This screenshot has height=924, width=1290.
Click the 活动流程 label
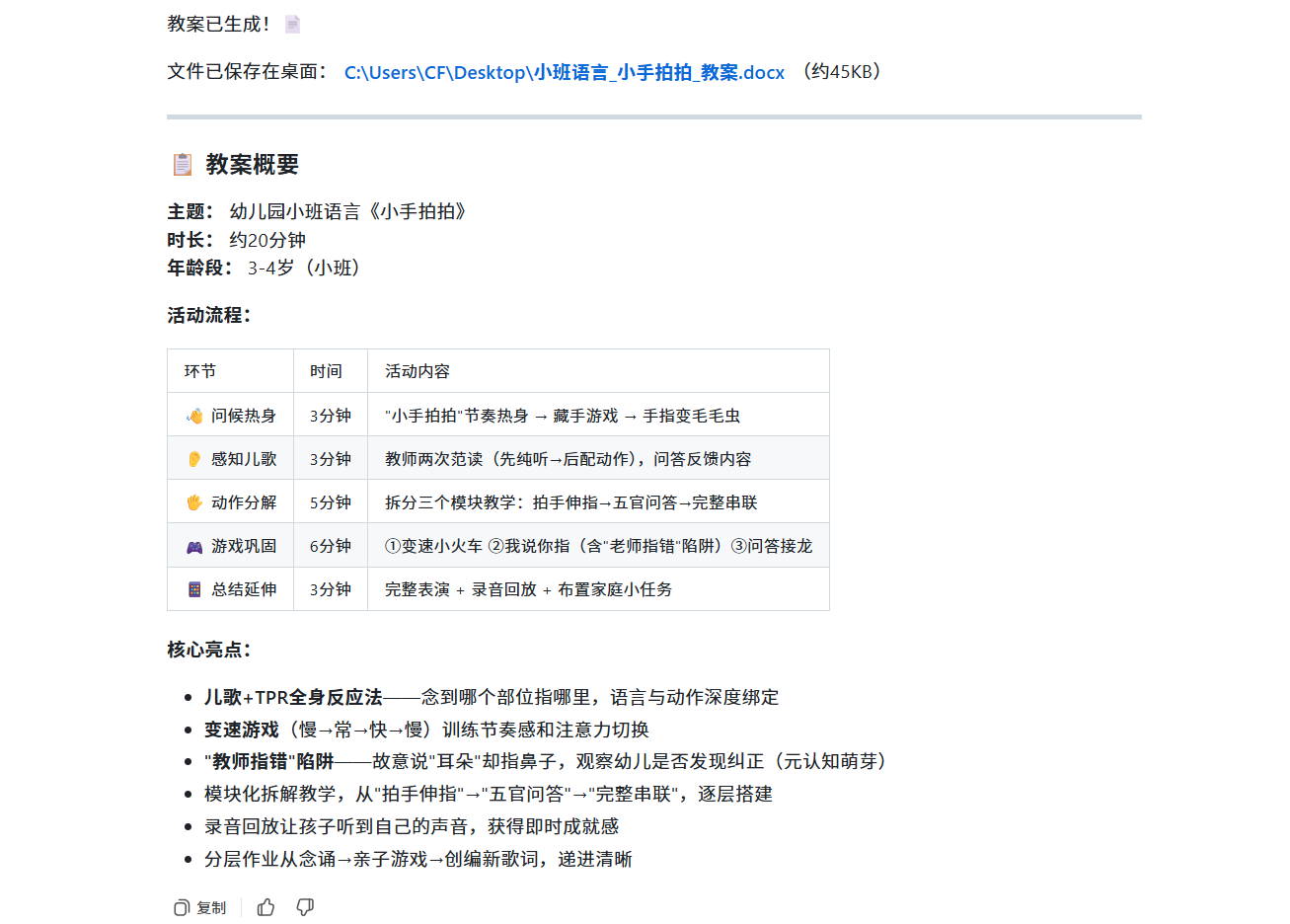[209, 315]
